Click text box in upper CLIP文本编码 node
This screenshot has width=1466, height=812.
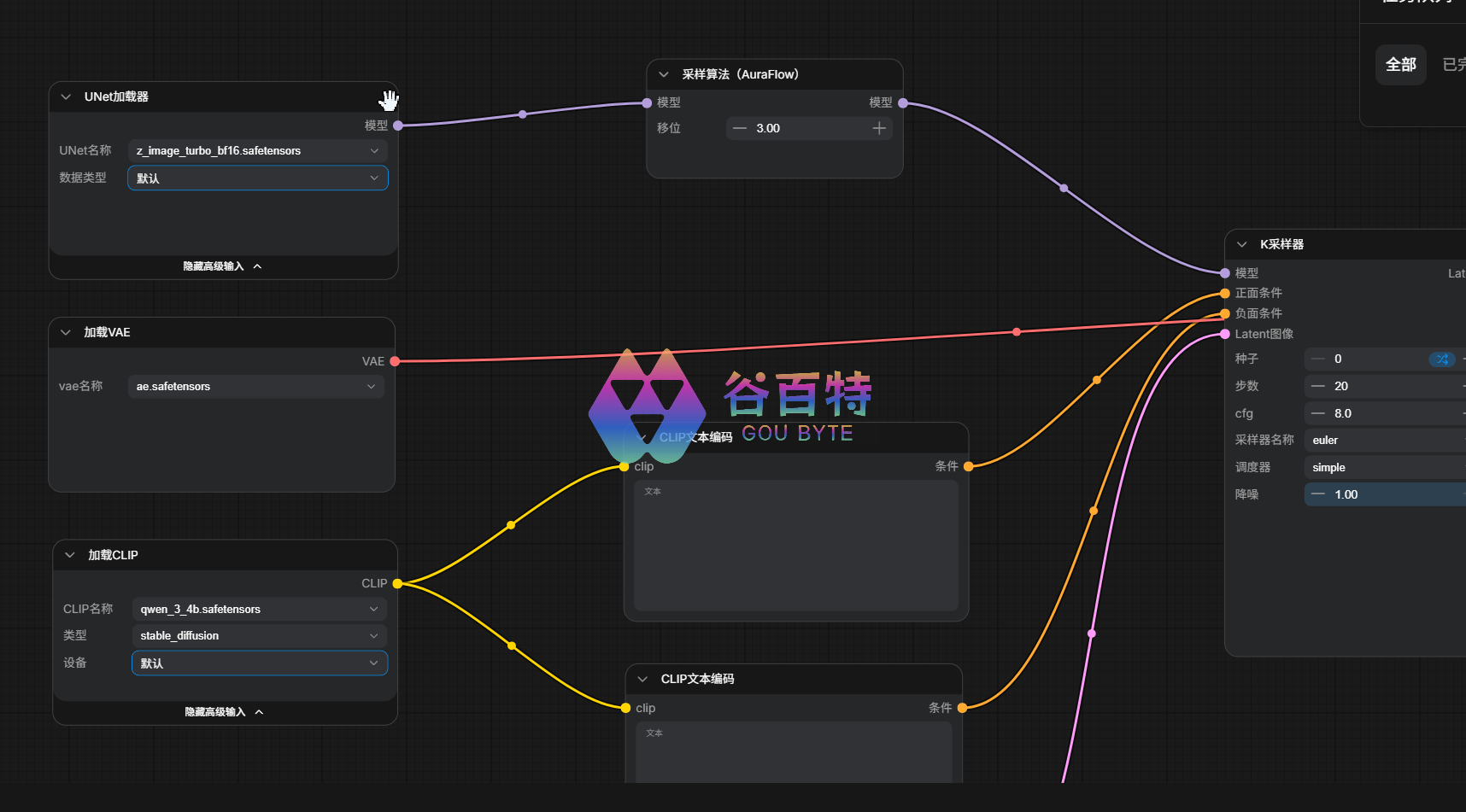pos(796,546)
